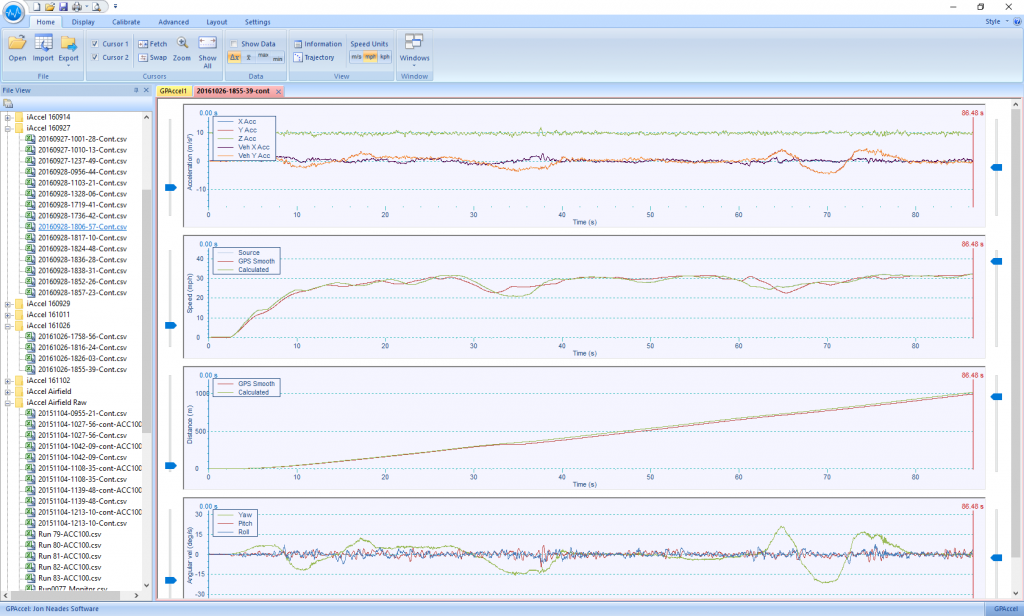Switch to the Calibrate ribbon tab

[126, 21]
